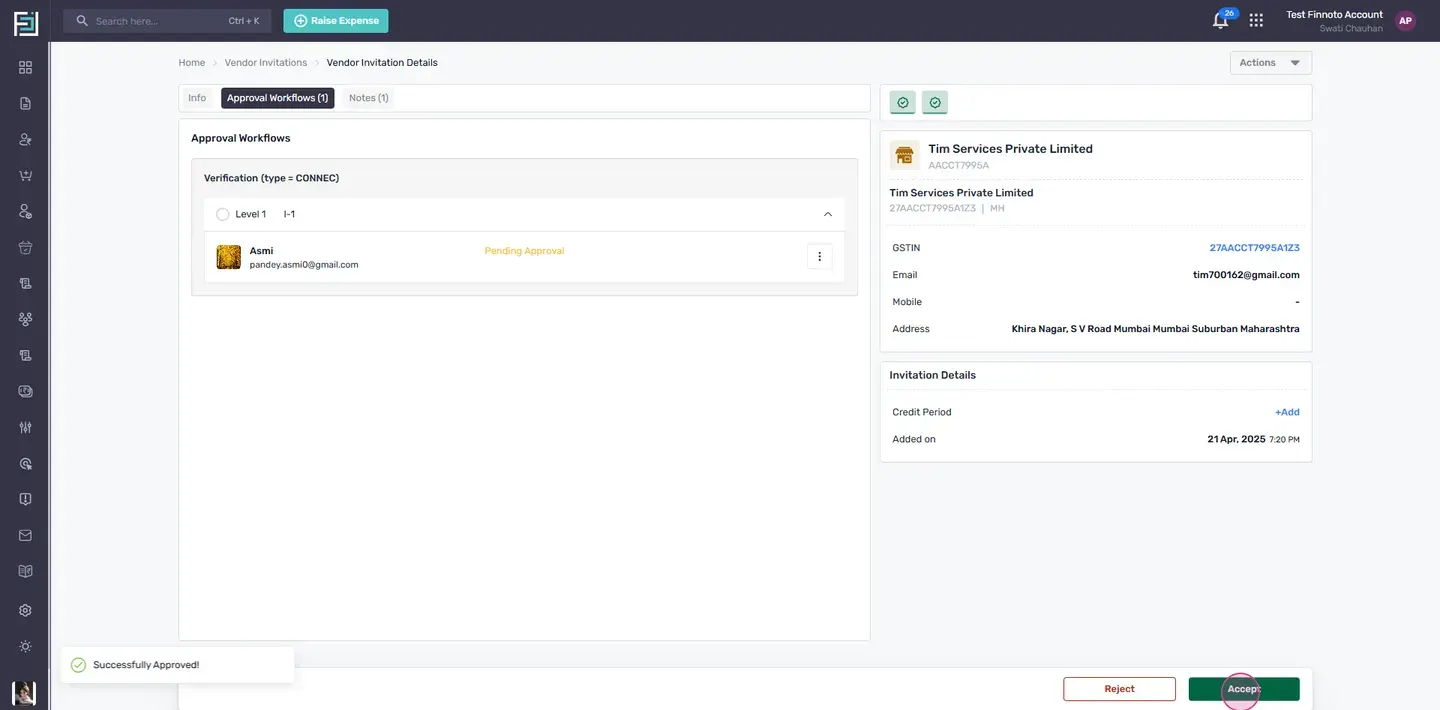Open the notifications bell
1440x710 pixels.
tap(1220, 21)
